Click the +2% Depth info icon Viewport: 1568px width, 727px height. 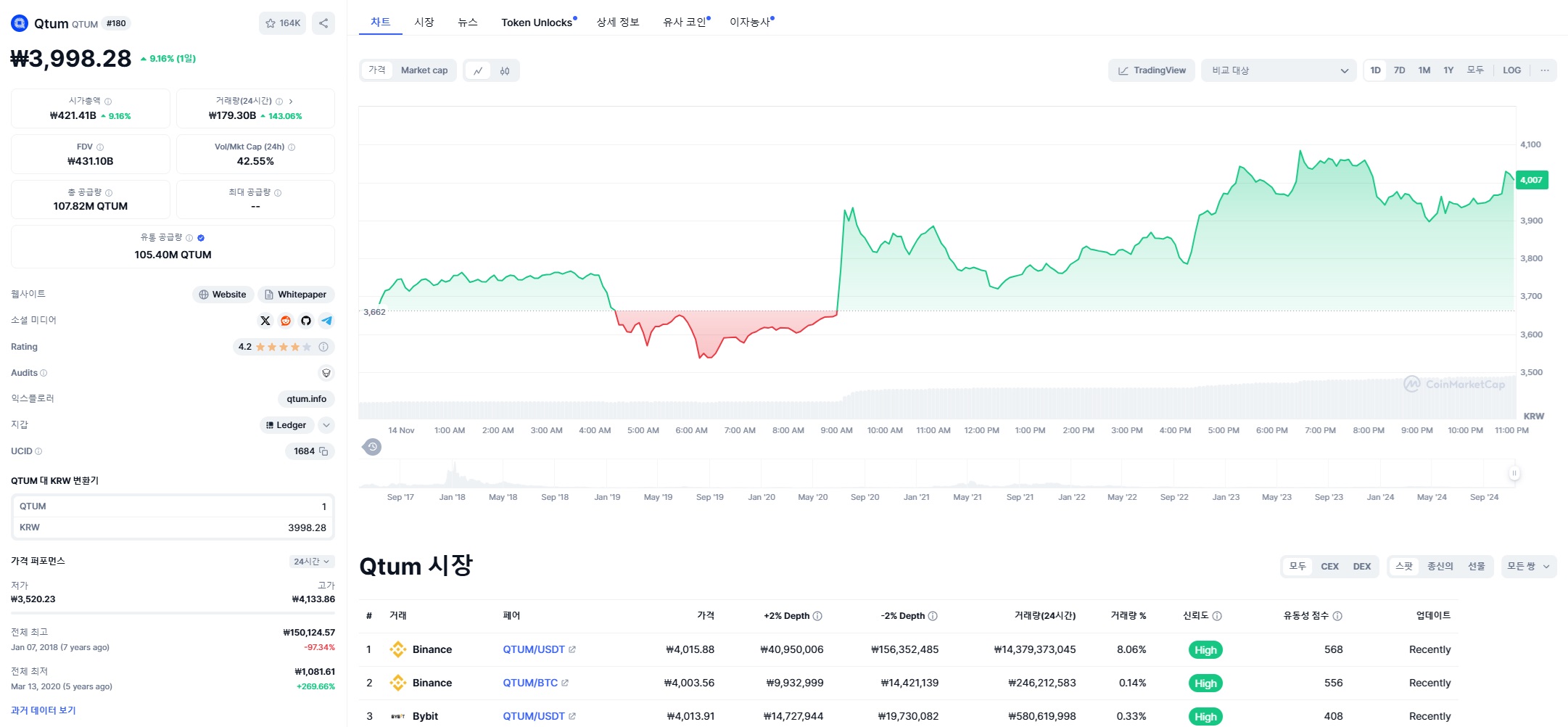pos(817,616)
